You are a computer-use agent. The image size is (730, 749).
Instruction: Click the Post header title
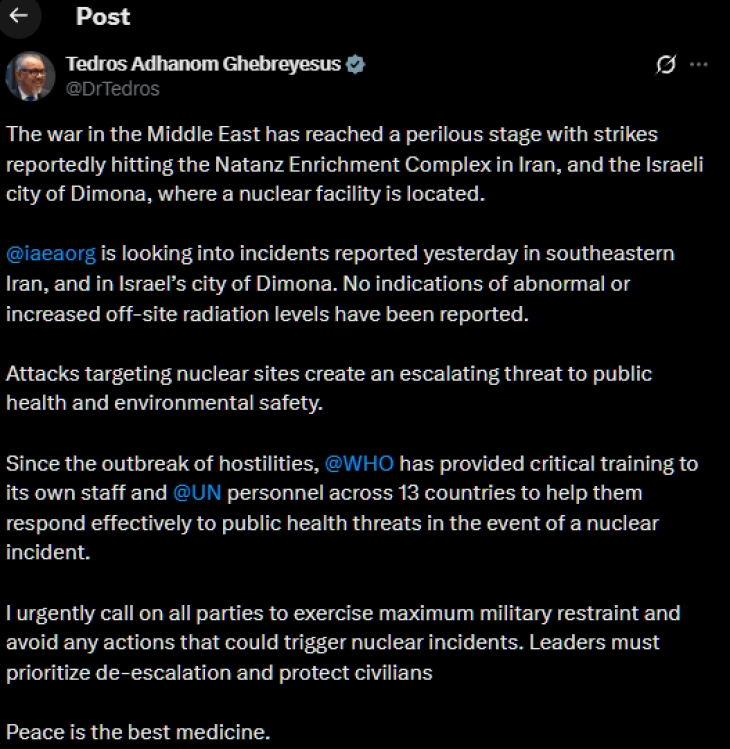click(103, 17)
